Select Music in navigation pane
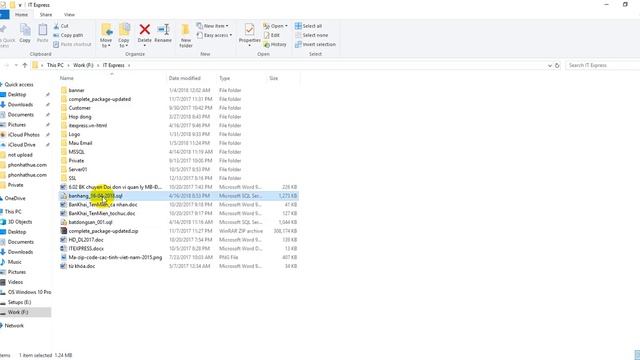Viewport: 640px width, 360px height. click(x=15, y=262)
